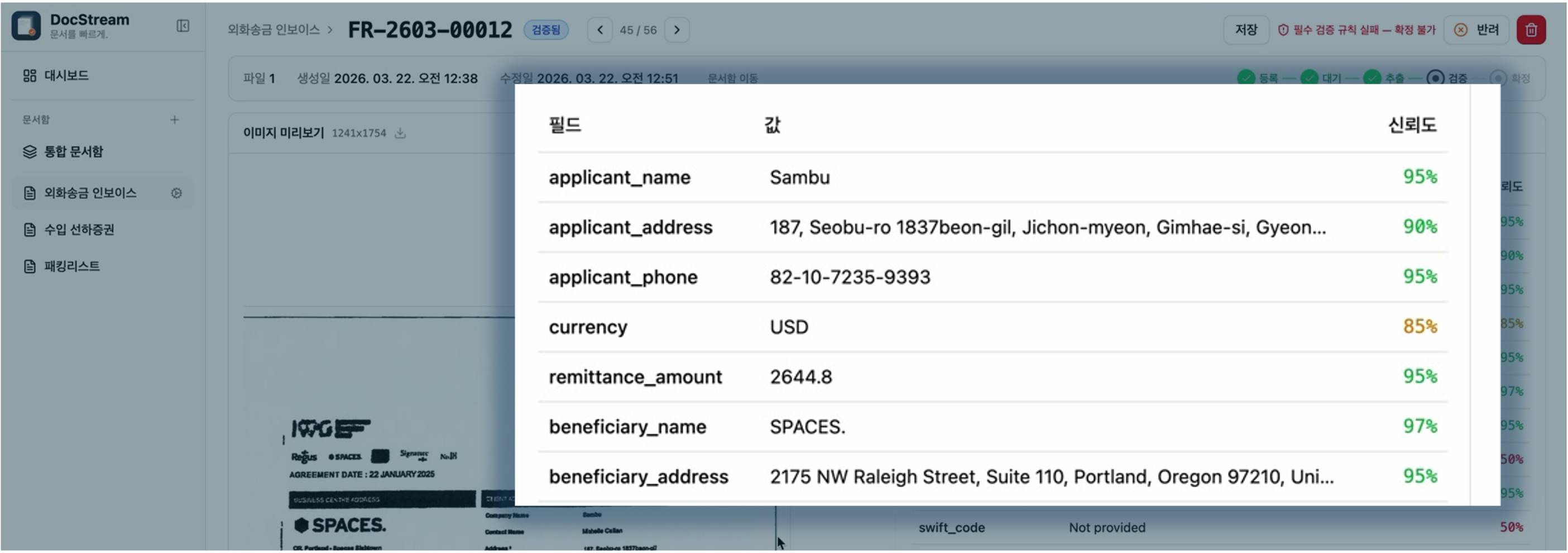Click the applicant_phone value row

[850, 277]
